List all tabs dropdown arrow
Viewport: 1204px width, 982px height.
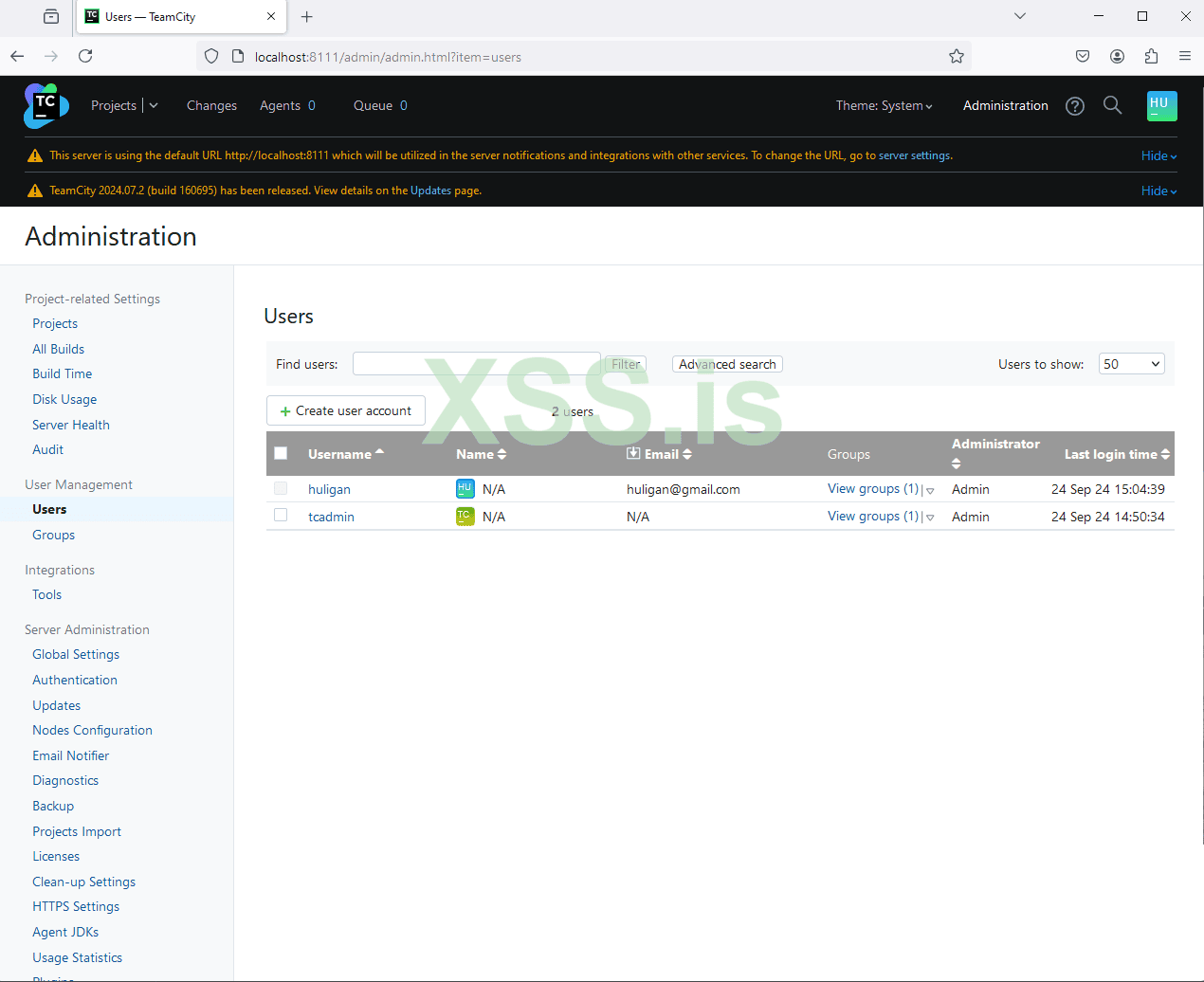click(1020, 16)
